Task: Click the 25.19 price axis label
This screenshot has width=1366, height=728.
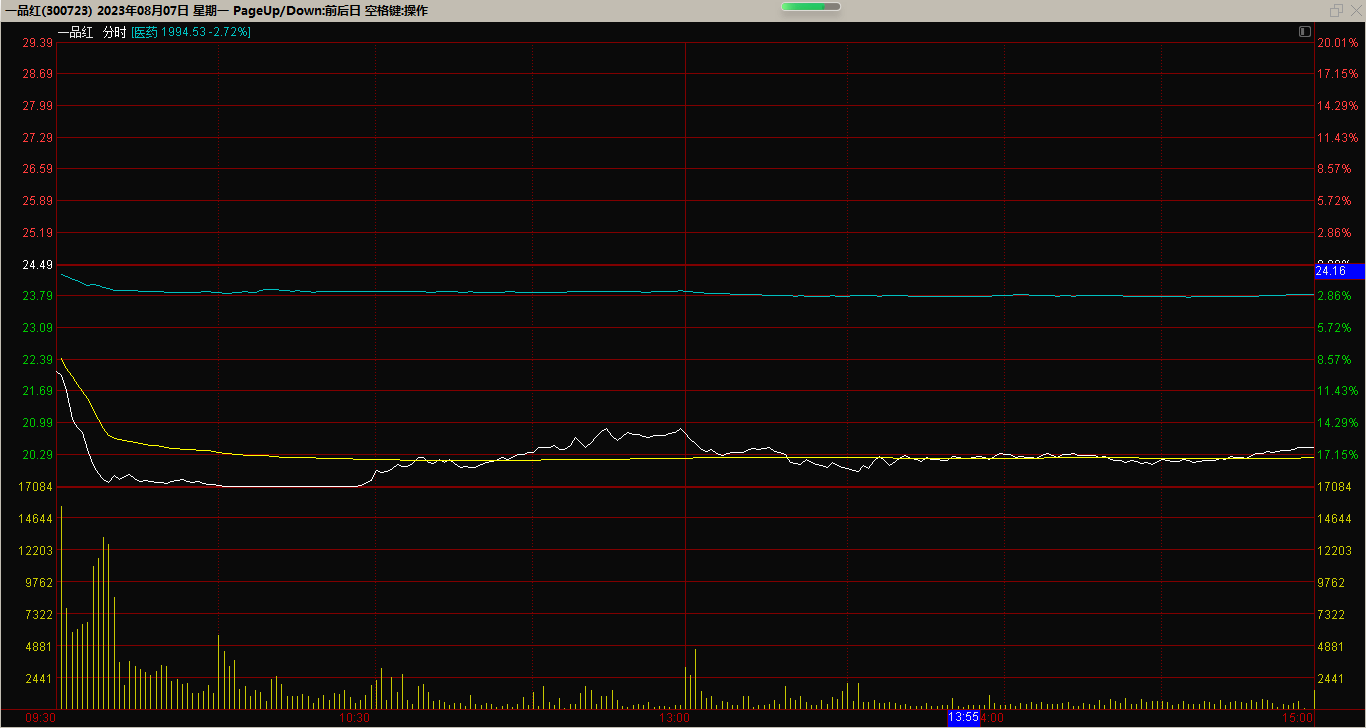Action: click(x=37, y=233)
